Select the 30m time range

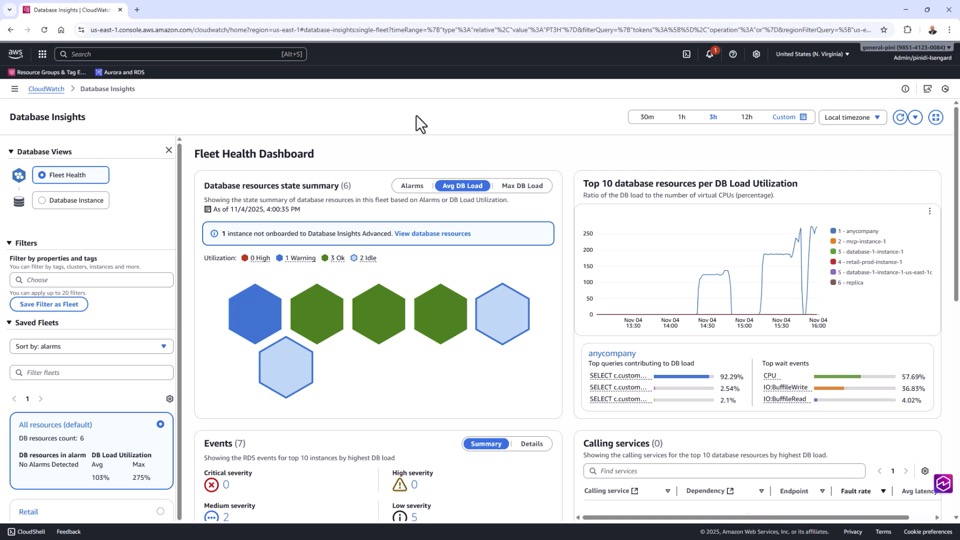647,117
